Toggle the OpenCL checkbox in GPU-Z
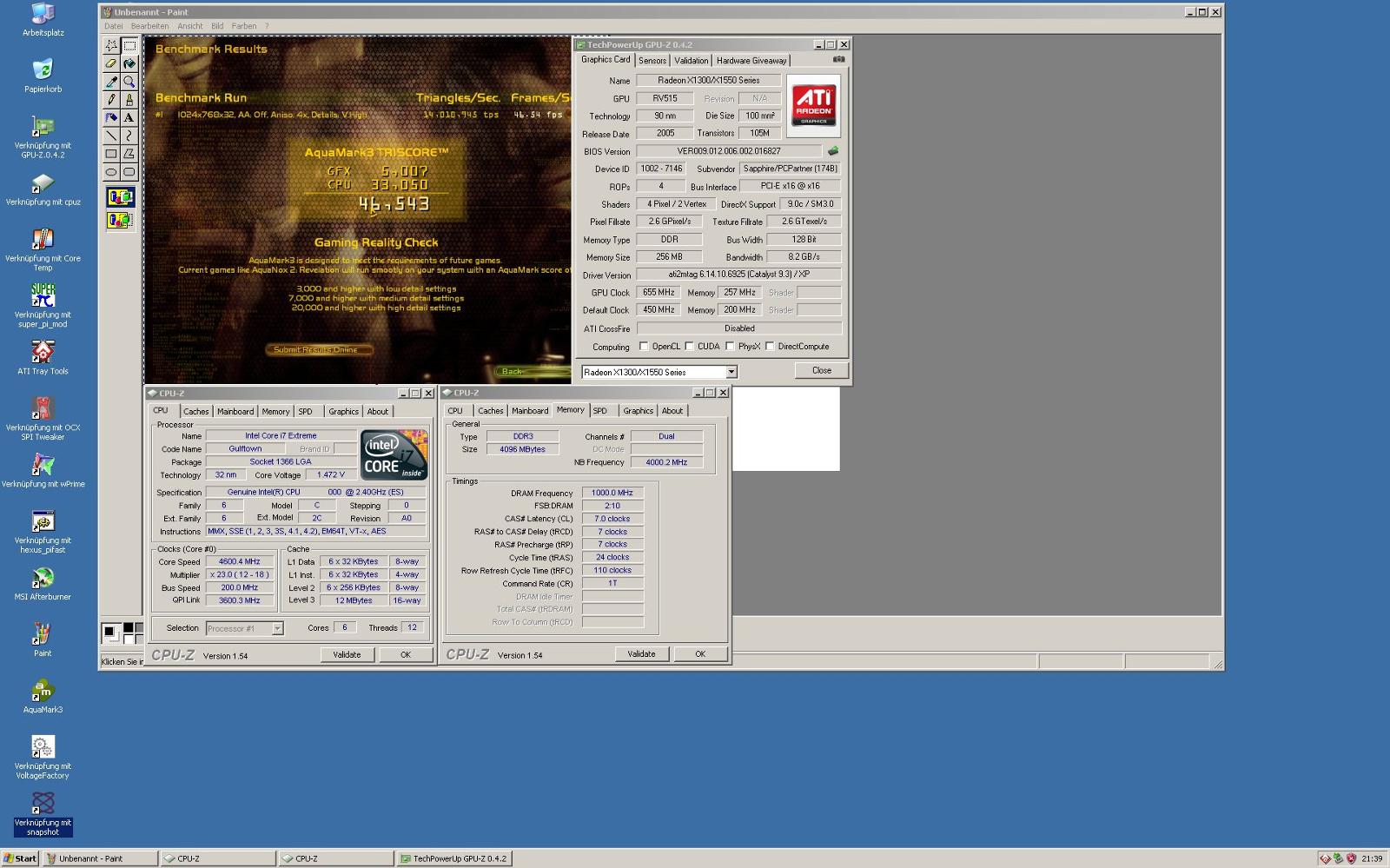1390x868 pixels. click(x=644, y=346)
